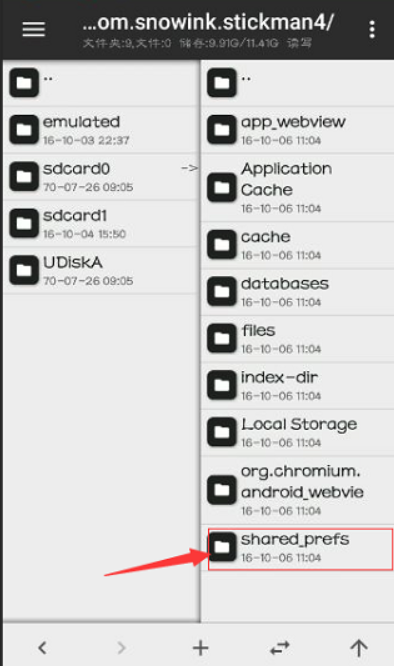Open the emulated folder
Screen dimensions: 394x666
pyautogui.click(x=101, y=130)
